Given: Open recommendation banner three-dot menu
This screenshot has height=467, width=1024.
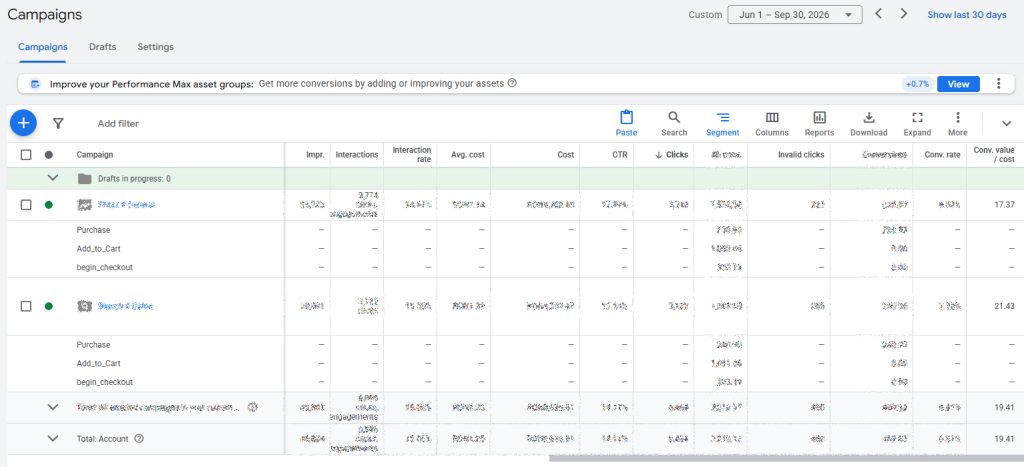Looking at the screenshot, I should point(998,84).
